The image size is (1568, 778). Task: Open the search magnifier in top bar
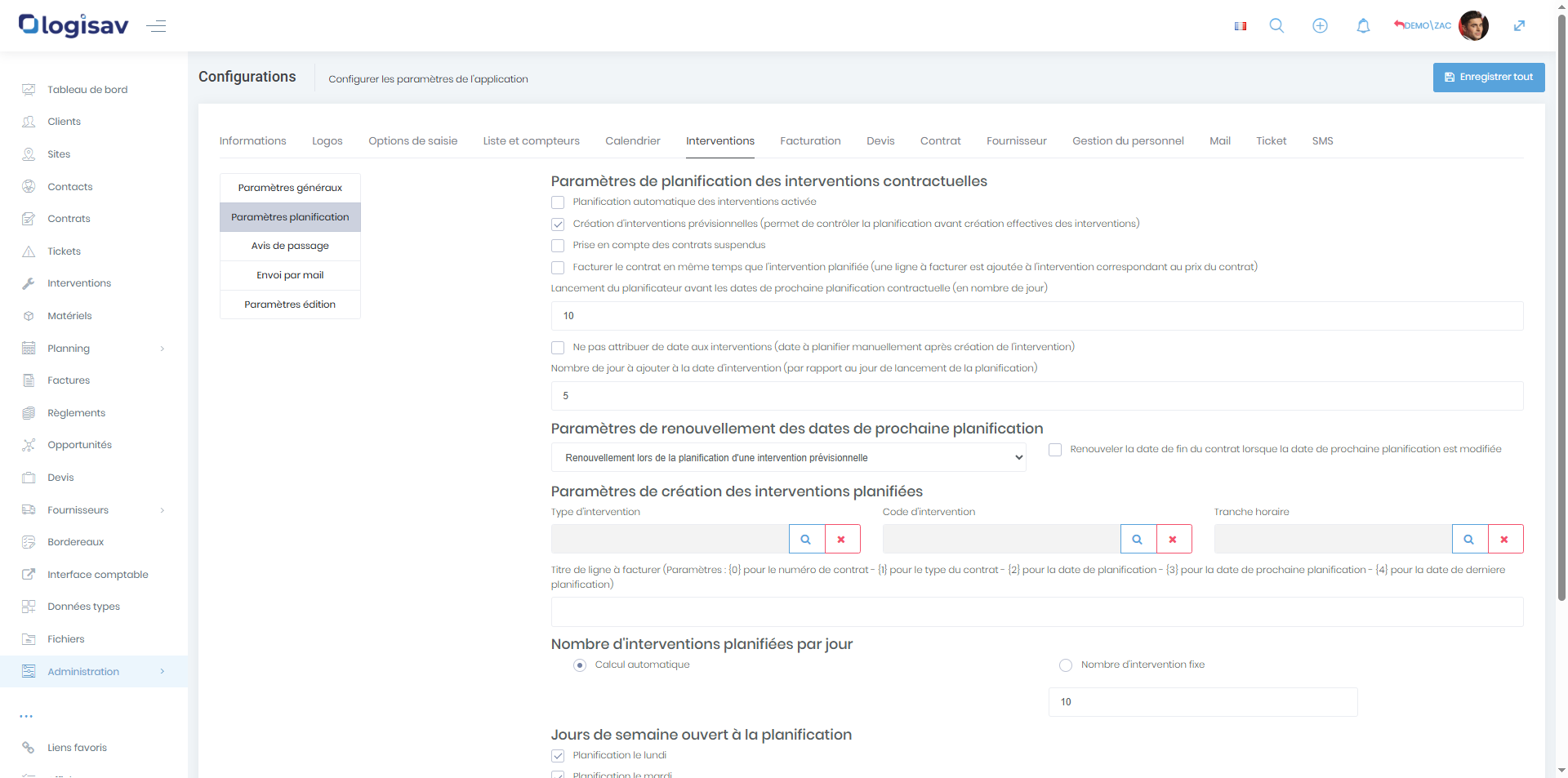click(x=1276, y=26)
